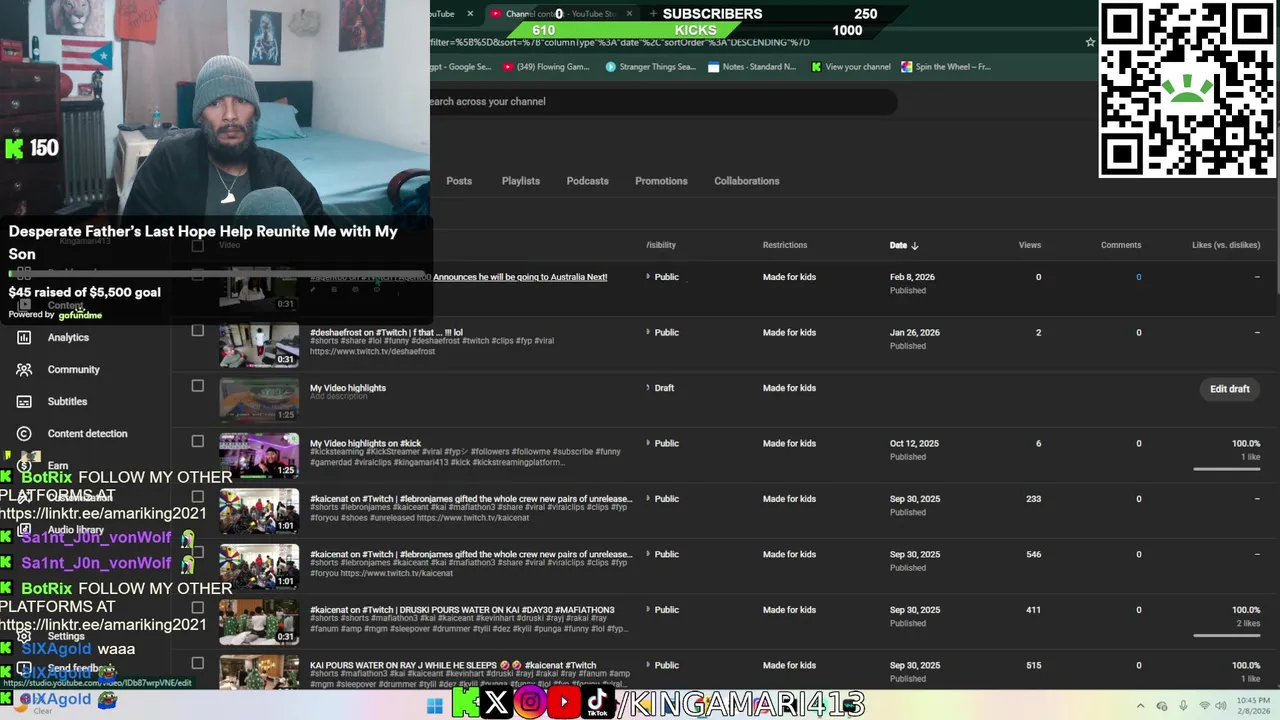Click the Subtitles sidebar icon
This screenshot has height=720, width=1280.
pos(24,402)
